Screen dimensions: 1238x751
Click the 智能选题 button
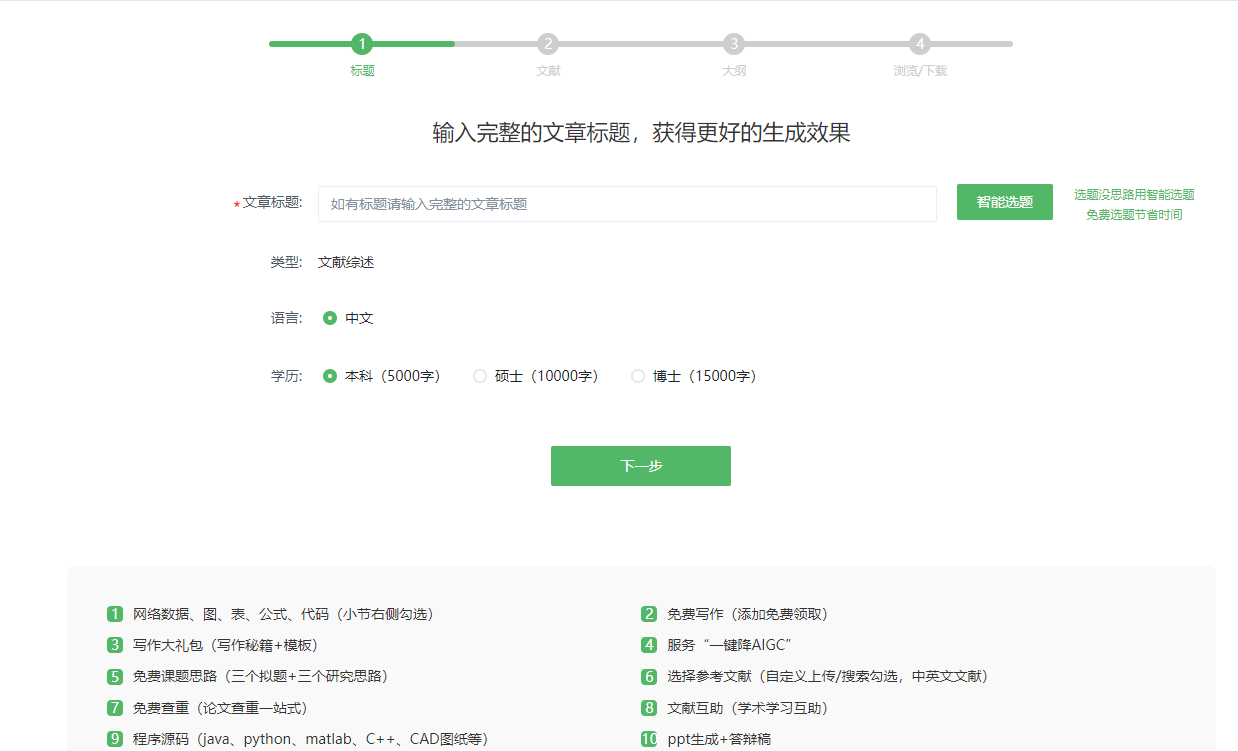[x=1004, y=201]
